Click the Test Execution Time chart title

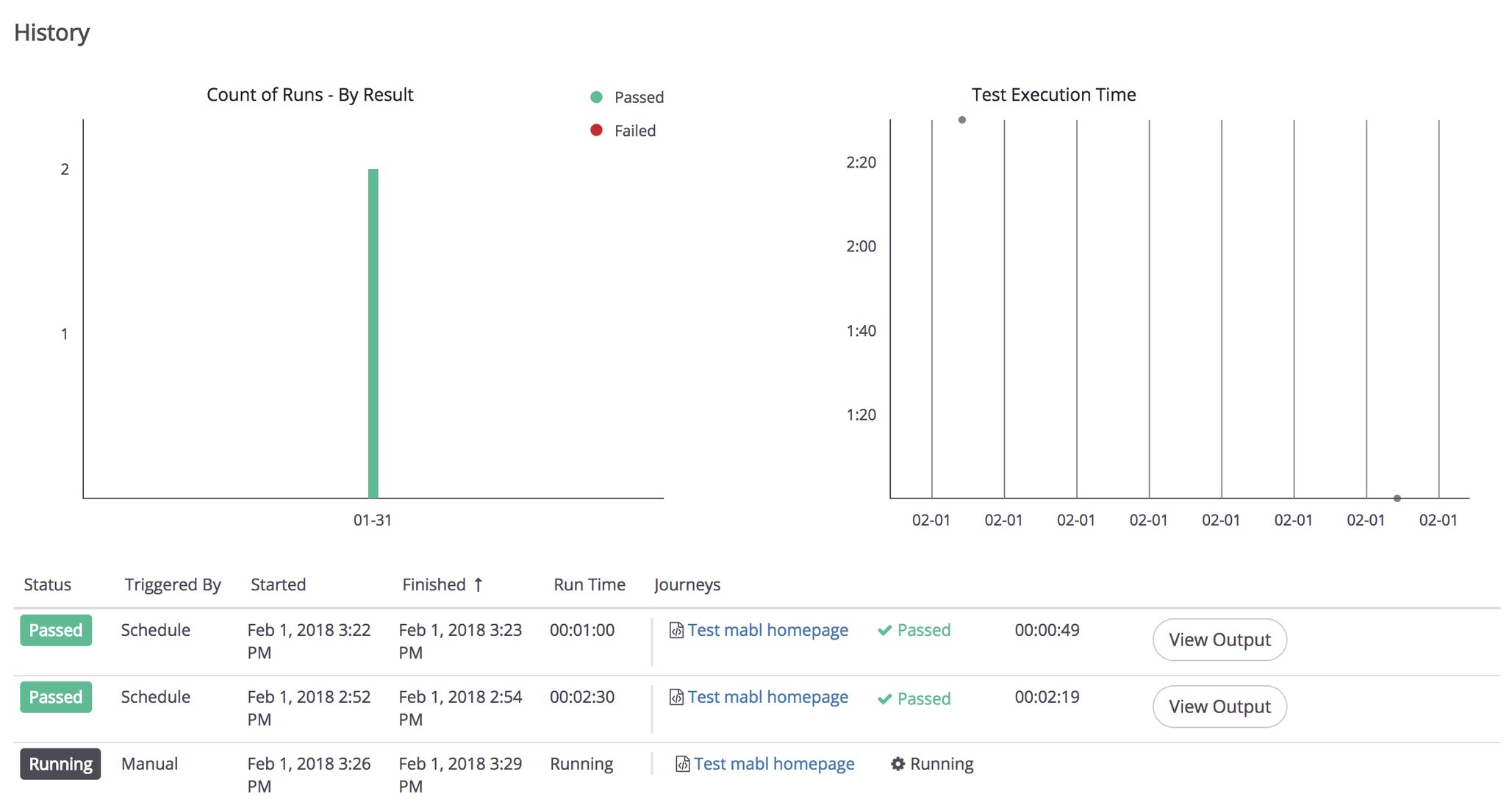point(1054,95)
